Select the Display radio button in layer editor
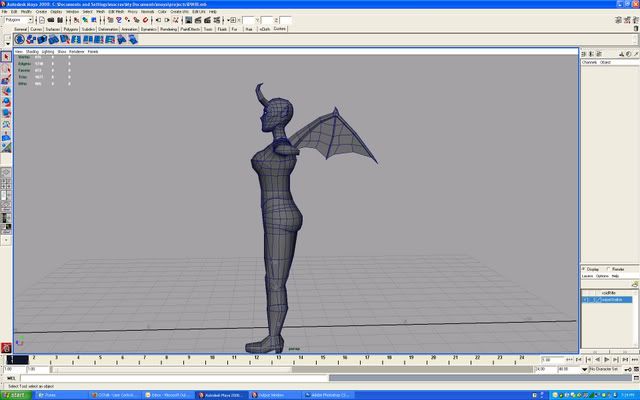The width and height of the screenshot is (640, 400). pos(585,269)
